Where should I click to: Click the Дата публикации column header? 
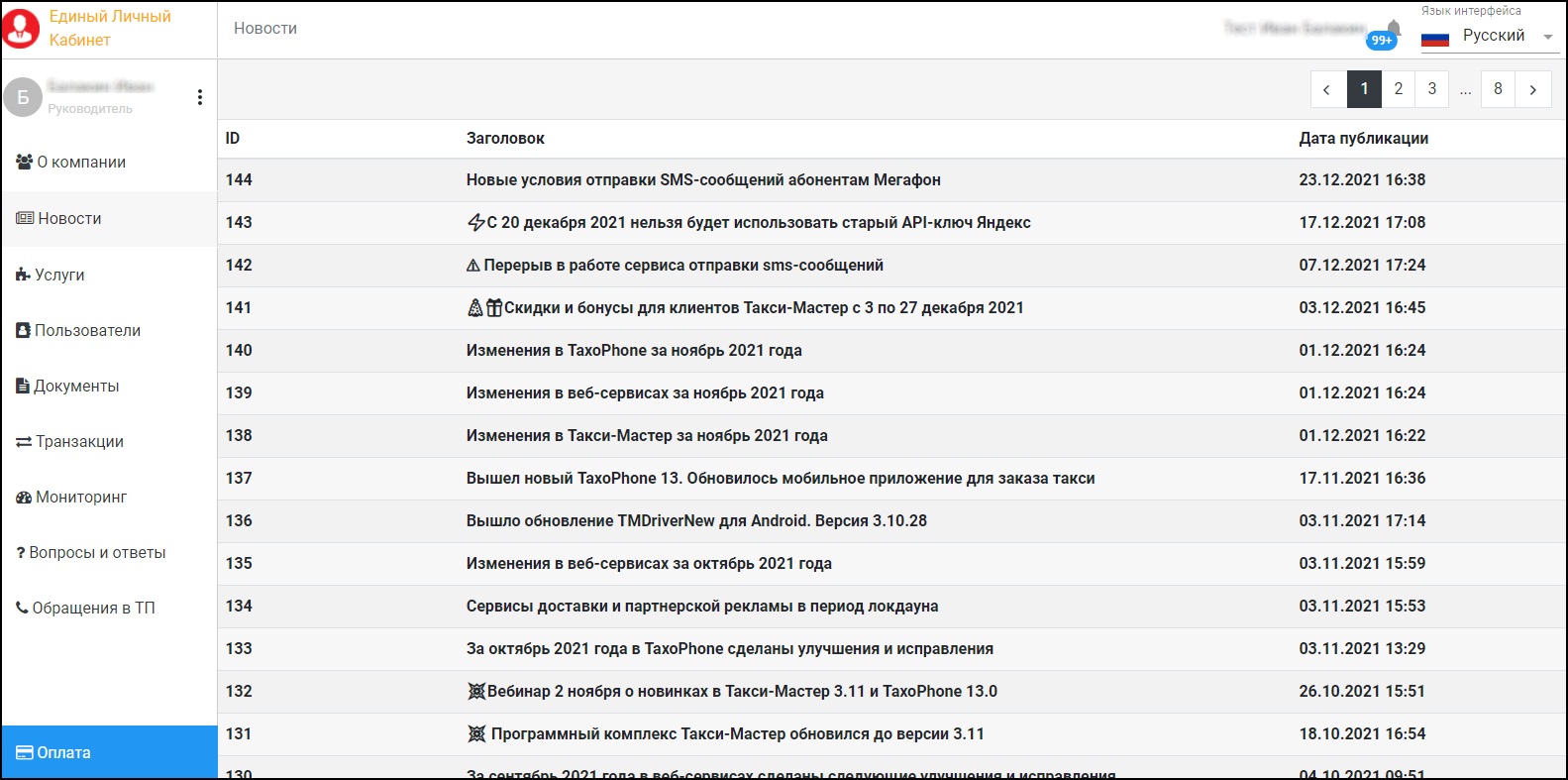[1363, 139]
